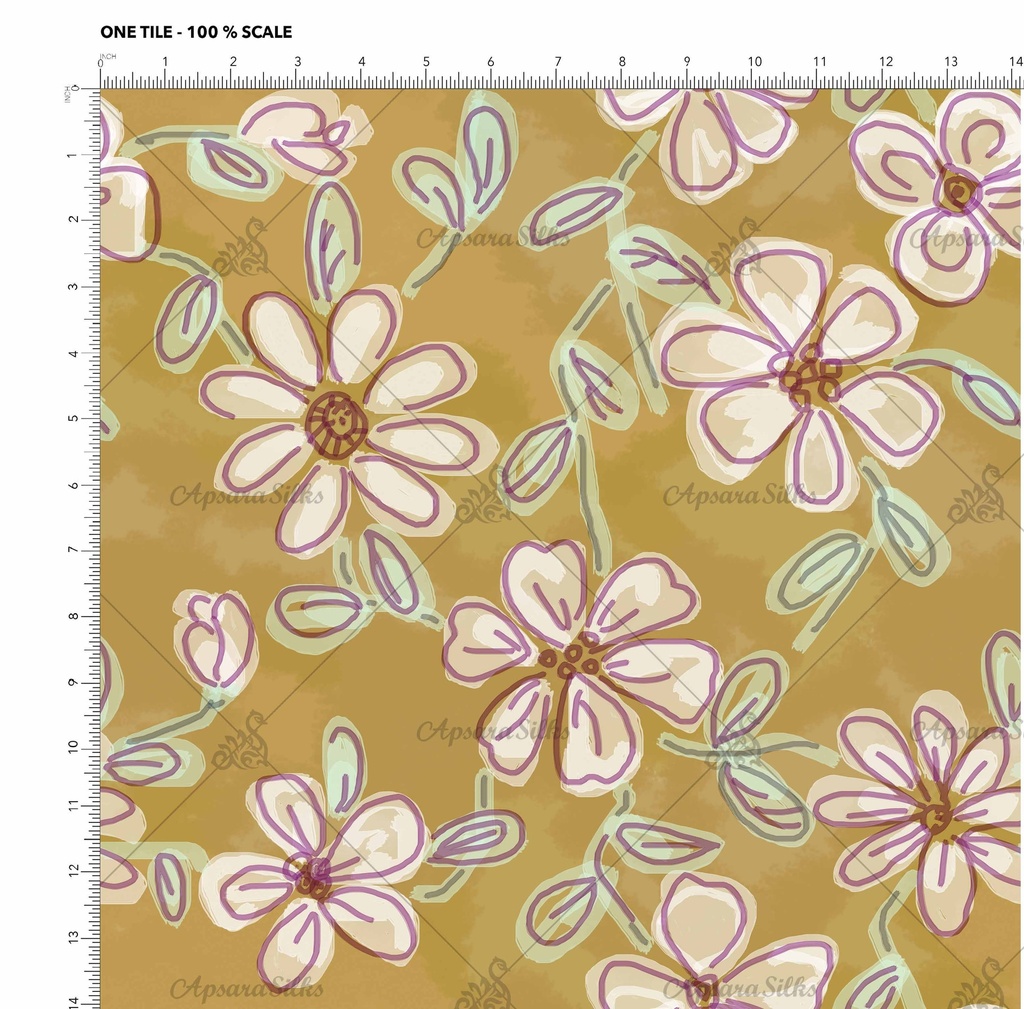
Task: Click the zero mark at horizontal ruler origin
Action: click(101, 63)
